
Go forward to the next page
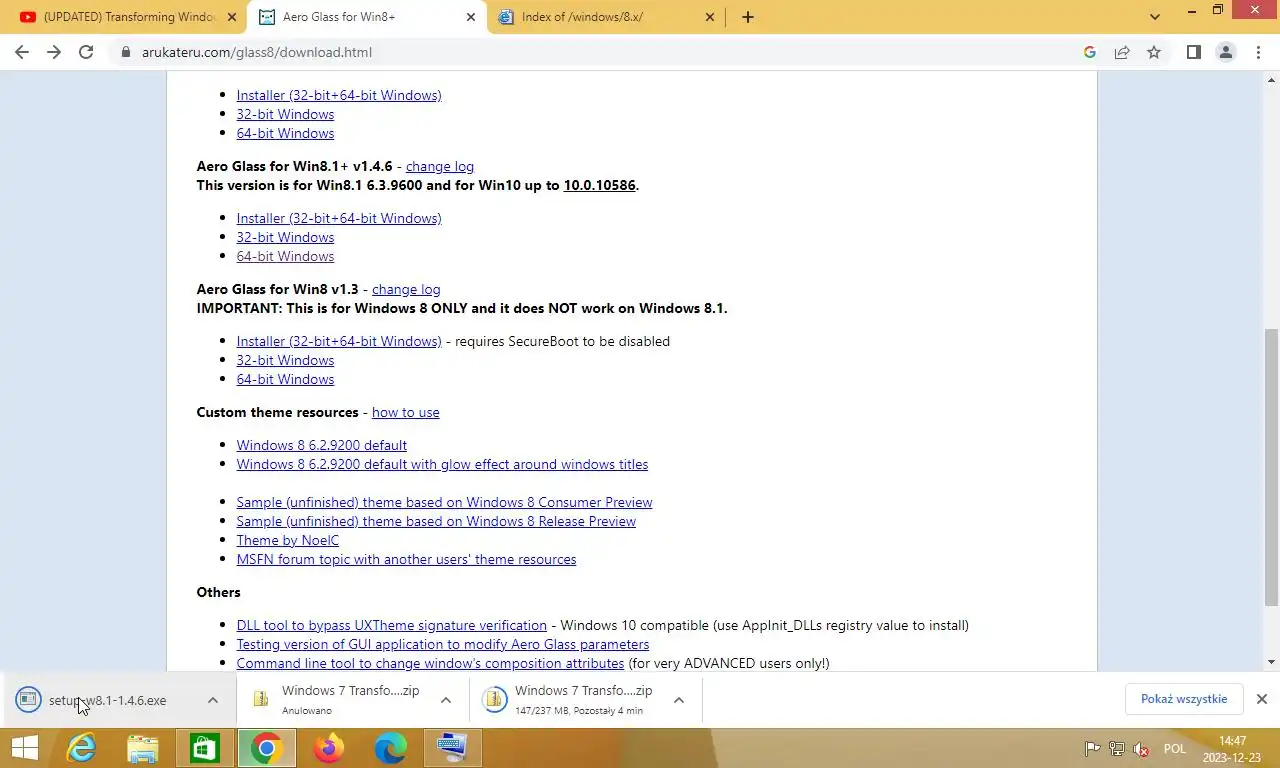(54, 52)
